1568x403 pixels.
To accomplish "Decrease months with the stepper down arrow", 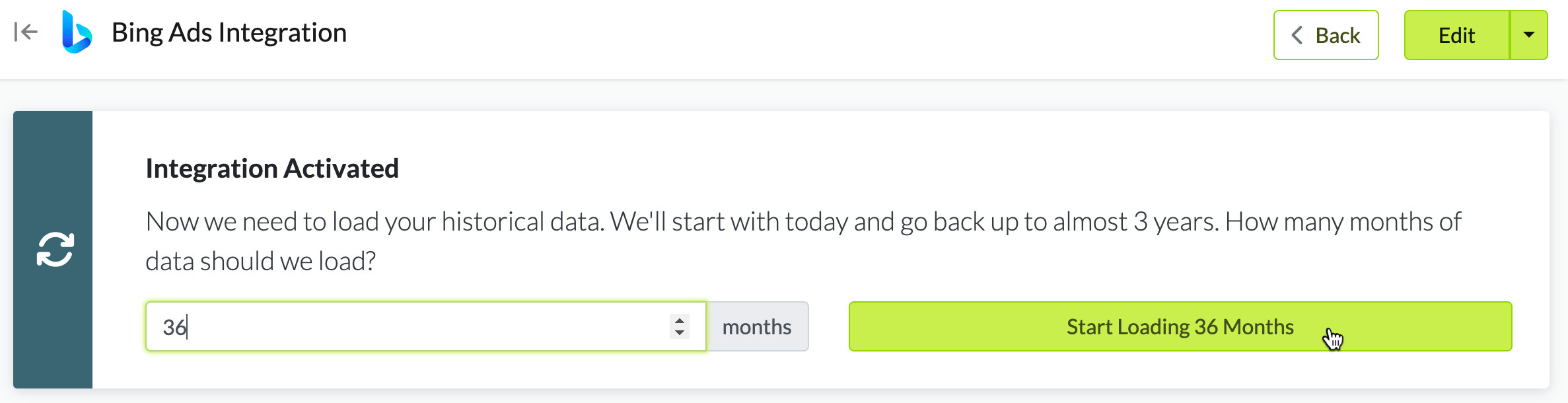I will (680, 333).
